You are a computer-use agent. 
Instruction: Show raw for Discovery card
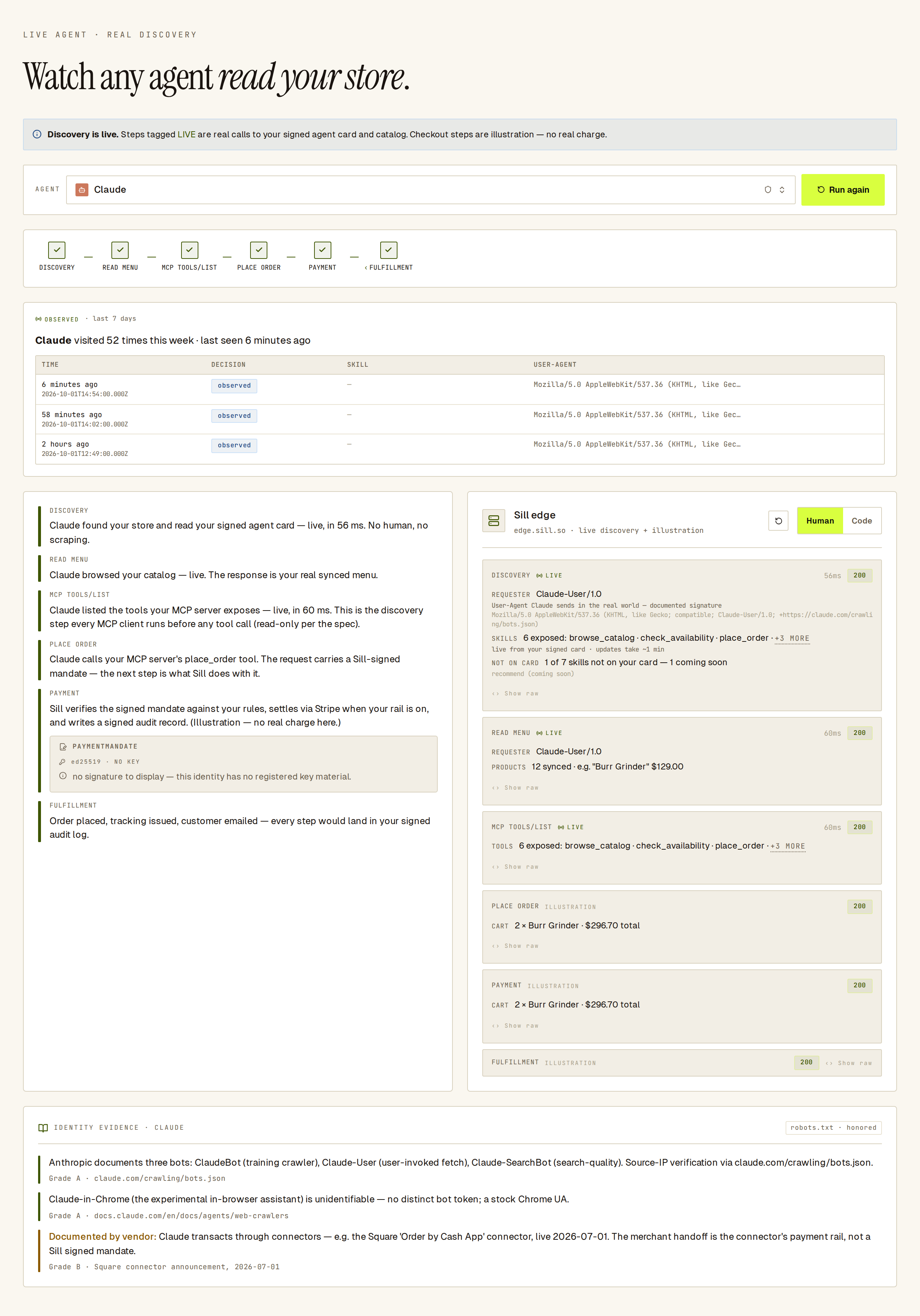515,694
